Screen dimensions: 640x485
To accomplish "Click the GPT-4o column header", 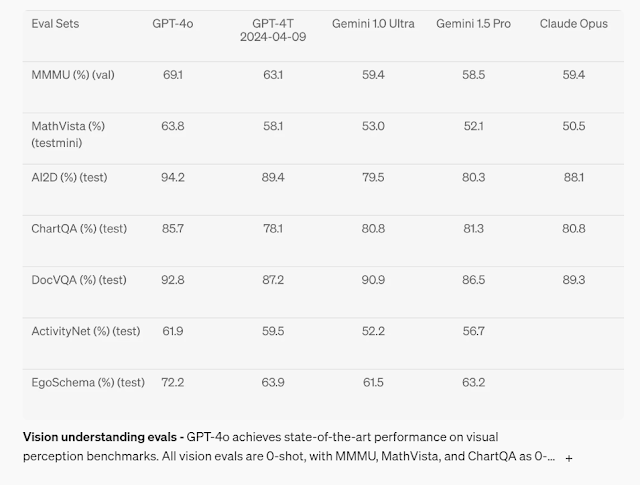I will pyautogui.click(x=173, y=24).
